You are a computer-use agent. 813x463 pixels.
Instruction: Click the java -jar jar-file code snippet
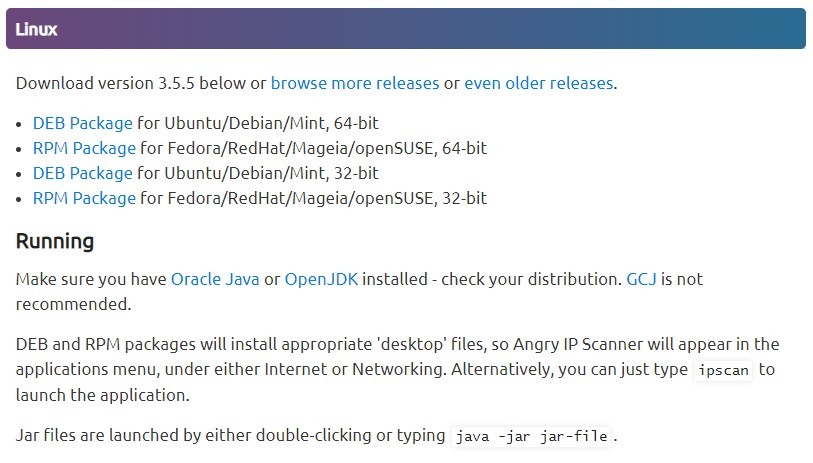click(x=531, y=436)
